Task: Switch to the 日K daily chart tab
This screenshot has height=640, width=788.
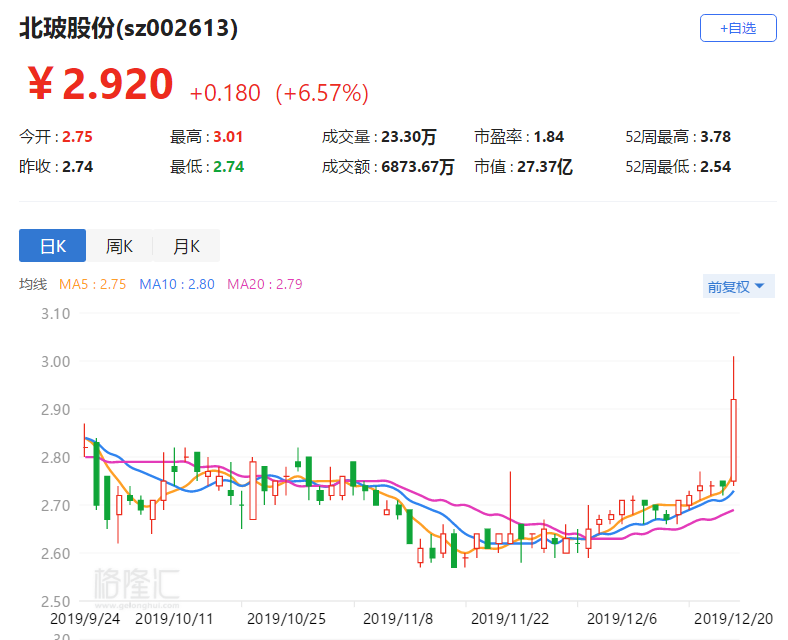Action: (x=52, y=246)
